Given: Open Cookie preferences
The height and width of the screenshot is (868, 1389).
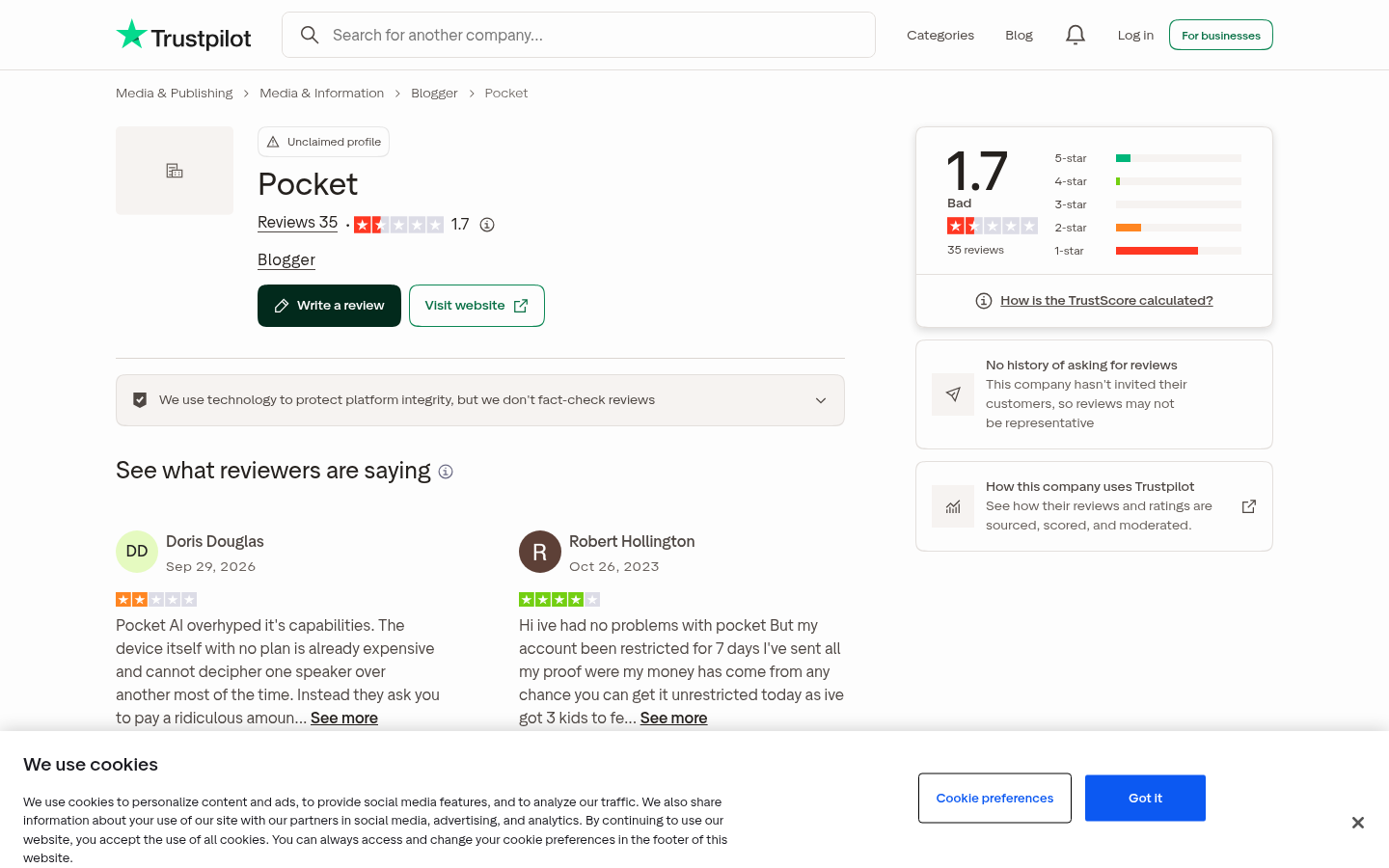Looking at the screenshot, I should tap(994, 799).
